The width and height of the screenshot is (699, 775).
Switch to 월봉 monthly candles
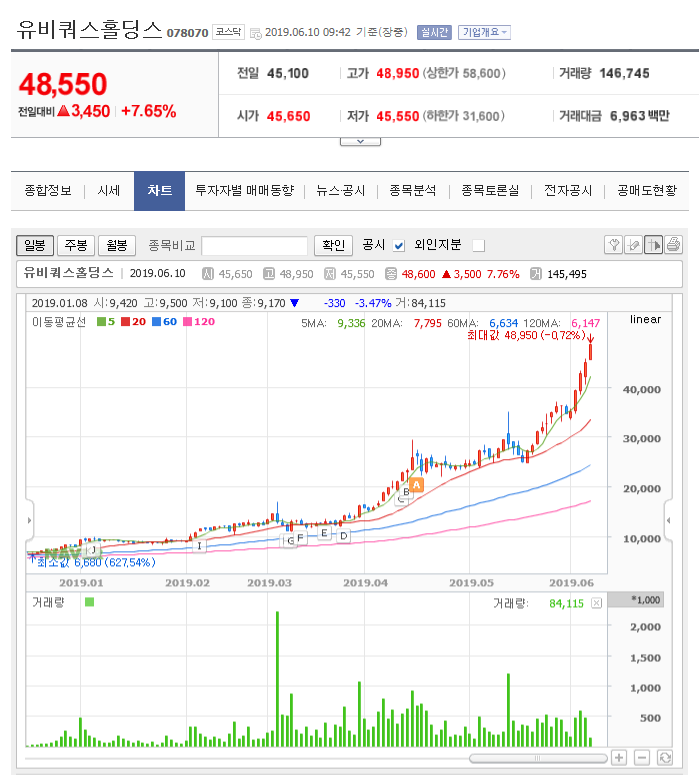pos(117,245)
